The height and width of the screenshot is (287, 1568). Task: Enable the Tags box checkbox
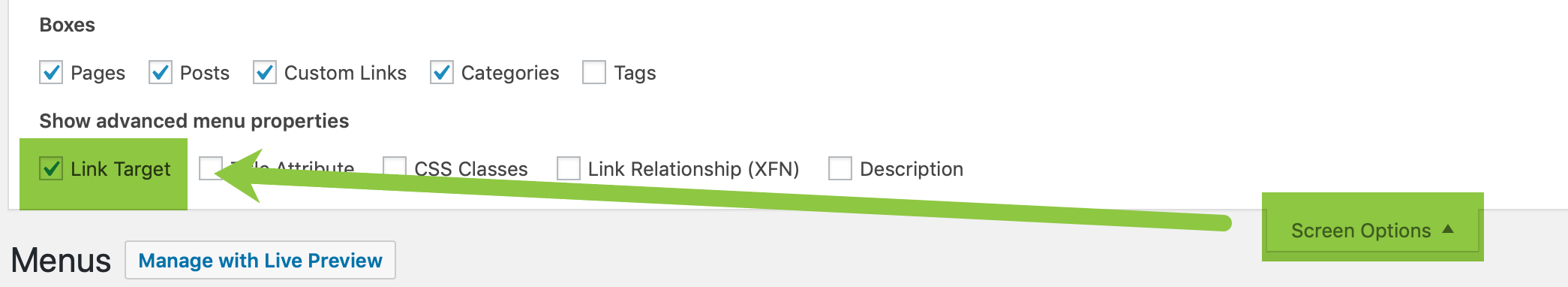pos(594,72)
